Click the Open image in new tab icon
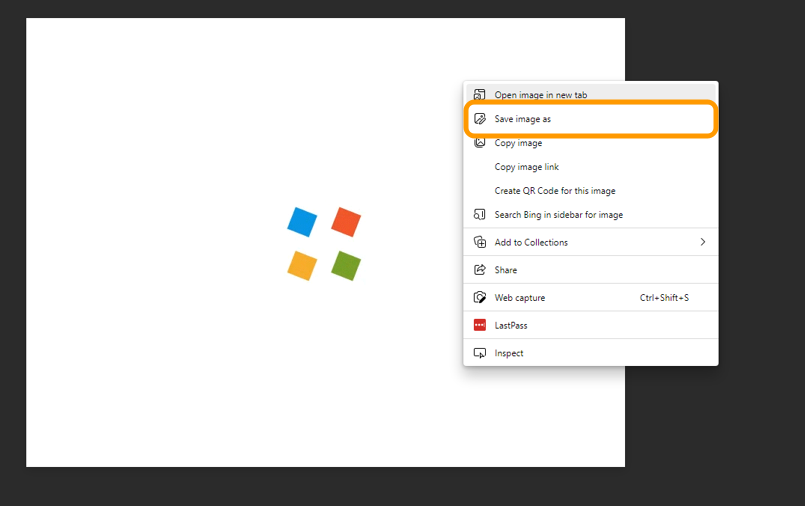805x506 pixels. coord(480,94)
